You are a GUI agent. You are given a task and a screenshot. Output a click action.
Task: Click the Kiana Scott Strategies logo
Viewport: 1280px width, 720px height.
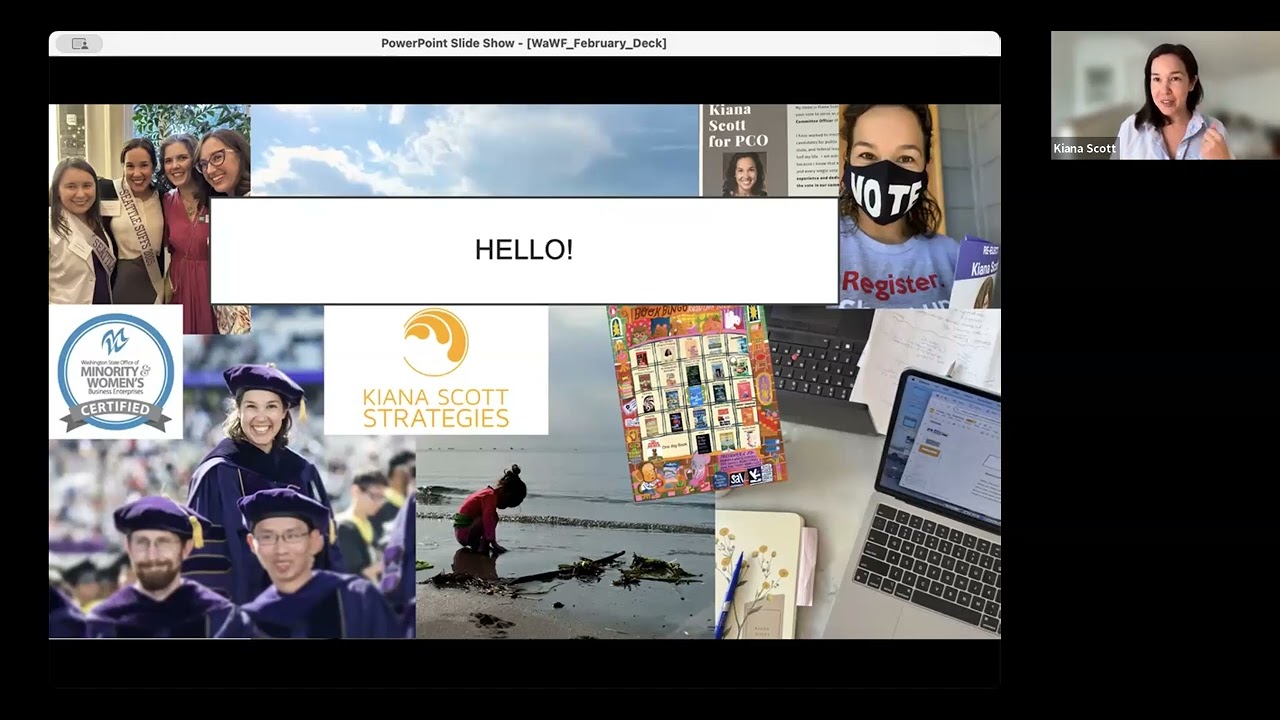(x=436, y=370)
